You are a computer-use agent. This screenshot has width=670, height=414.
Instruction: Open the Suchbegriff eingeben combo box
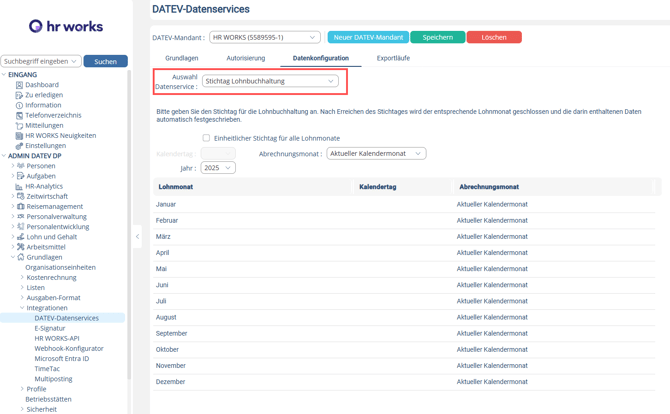41,61
